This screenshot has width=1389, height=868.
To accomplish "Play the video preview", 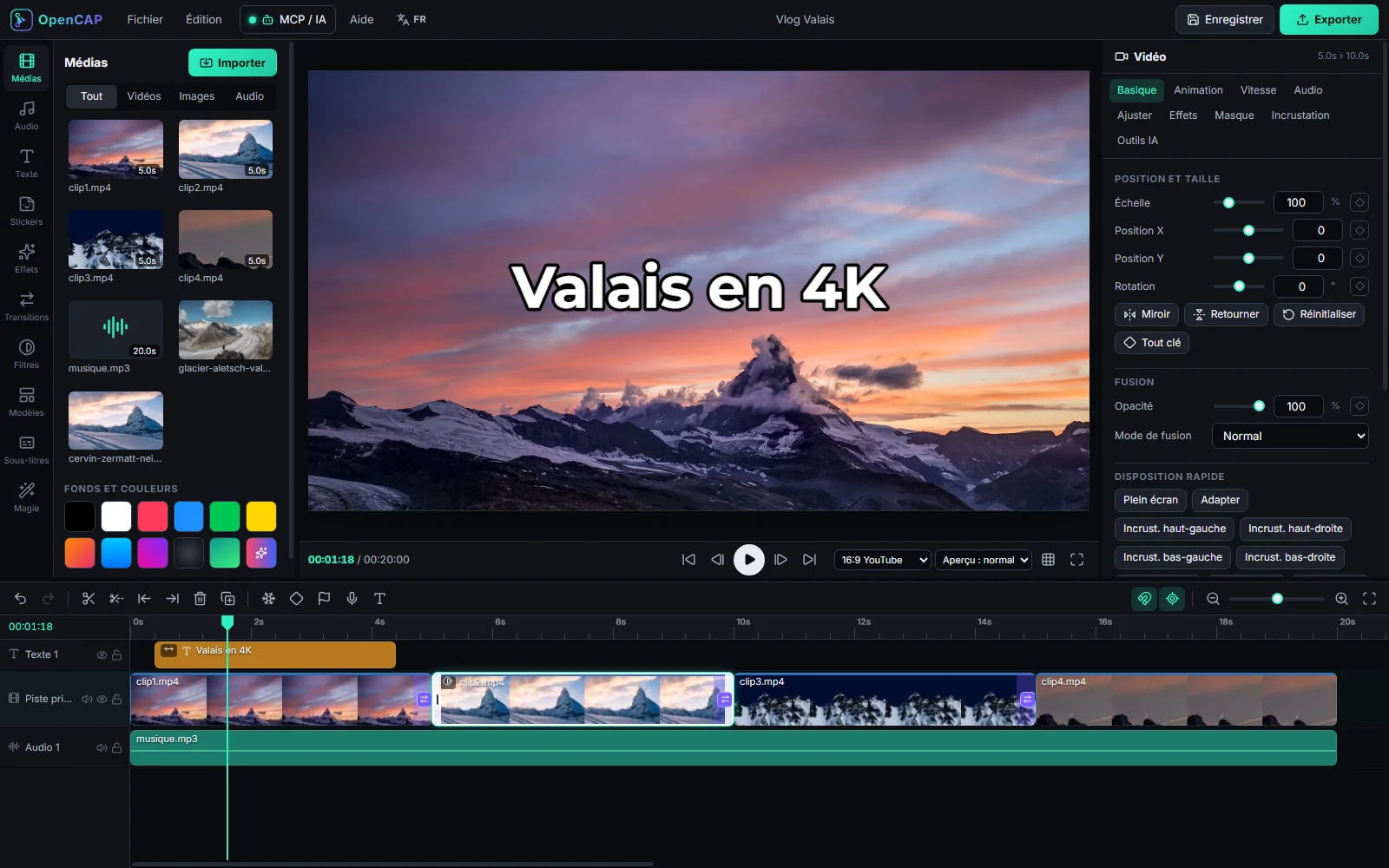I will tap(749, 560).
